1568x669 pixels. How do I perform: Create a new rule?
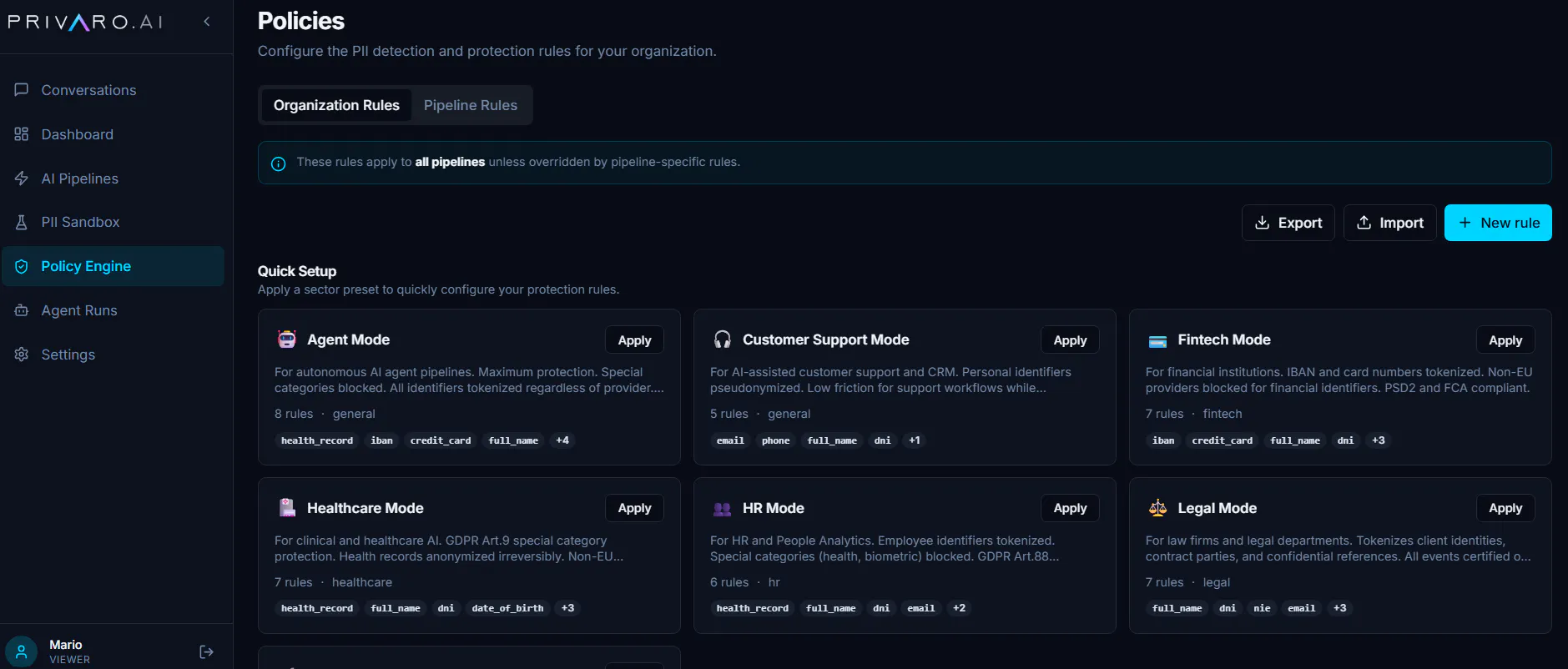1498,223
